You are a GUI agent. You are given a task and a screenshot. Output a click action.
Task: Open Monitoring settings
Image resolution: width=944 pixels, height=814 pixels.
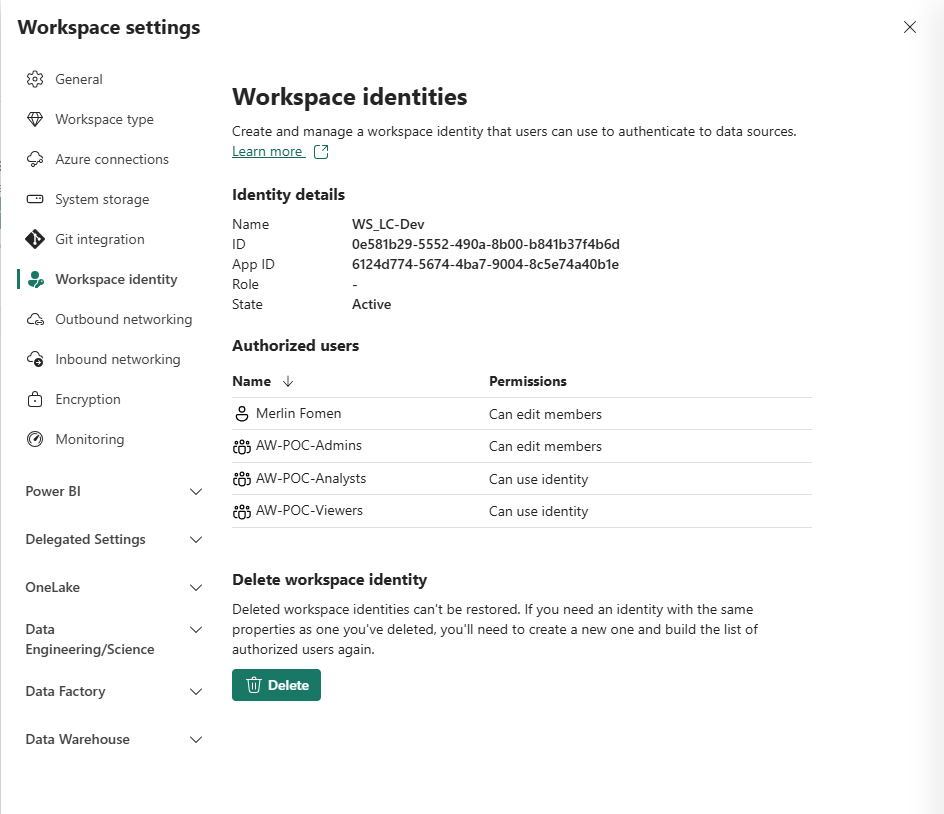pyautogui.click(x=90, y=439)
